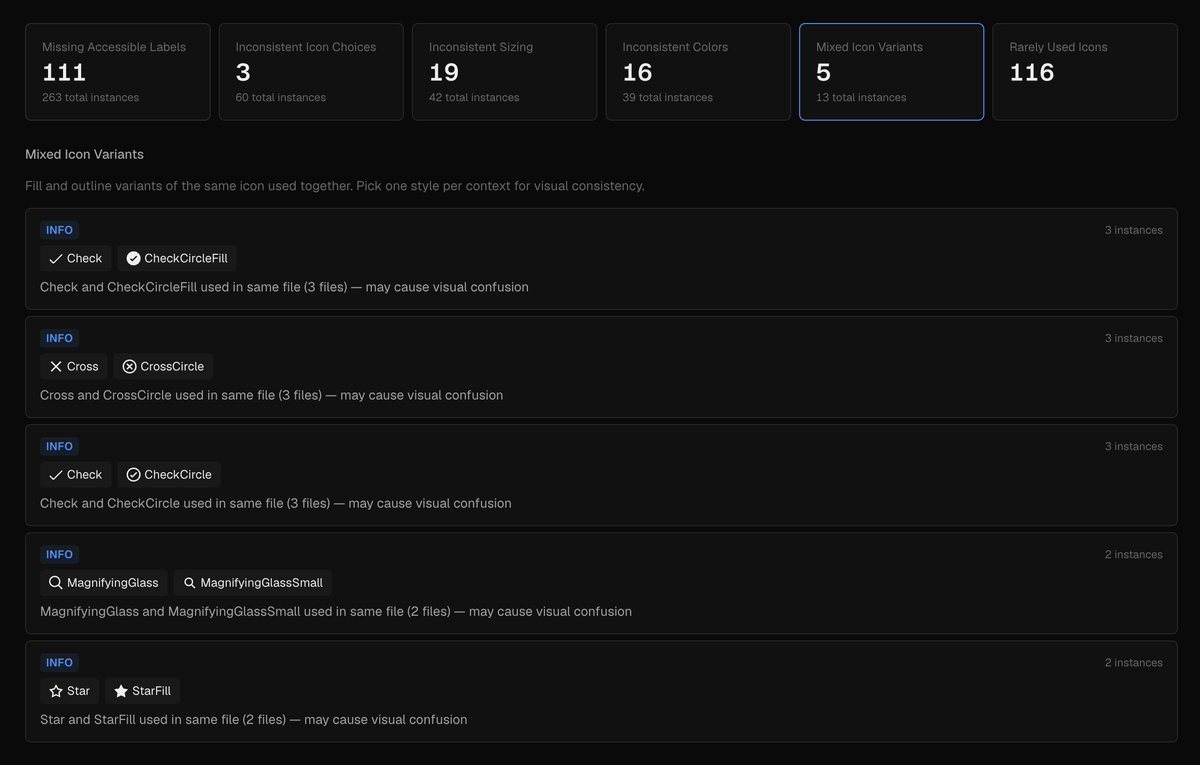This screenshot has height=765, width=1200.
Task: Click the '116' count
Action: 1032,72
